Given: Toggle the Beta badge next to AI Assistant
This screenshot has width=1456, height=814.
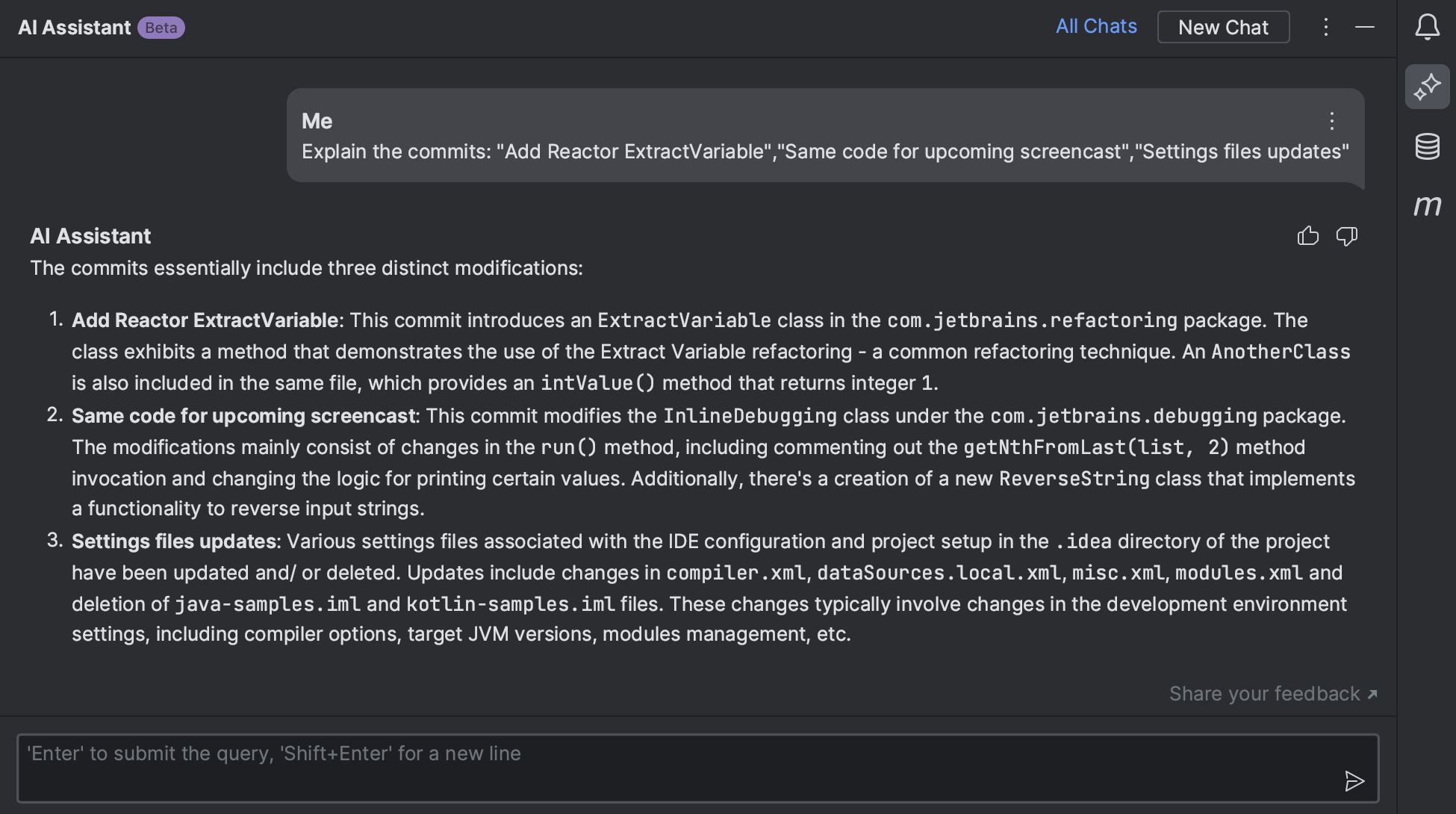Looking at the screenshot, I should [x=163, y=28].
